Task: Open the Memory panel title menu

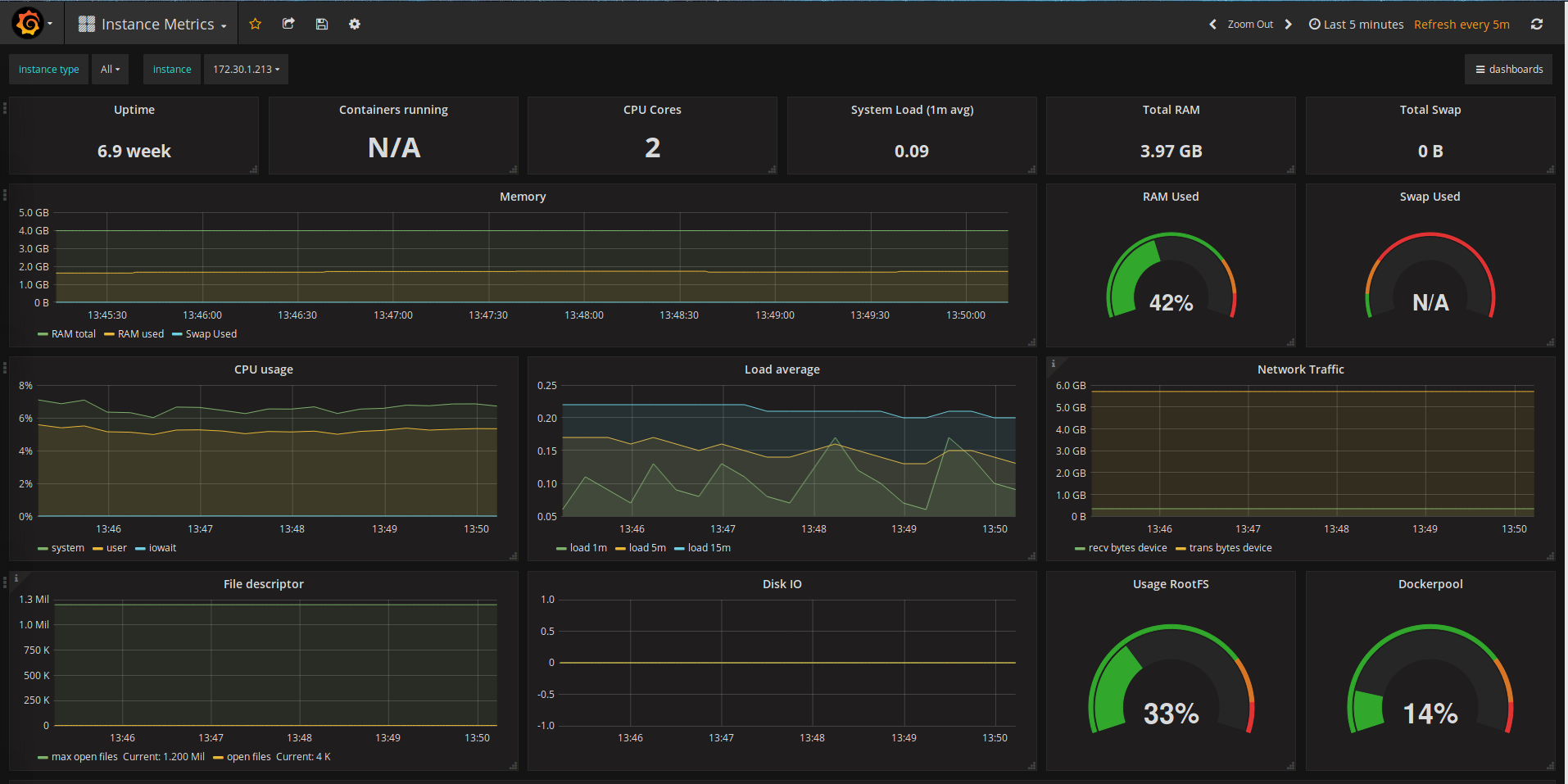Action: click(x=523, y=197)
